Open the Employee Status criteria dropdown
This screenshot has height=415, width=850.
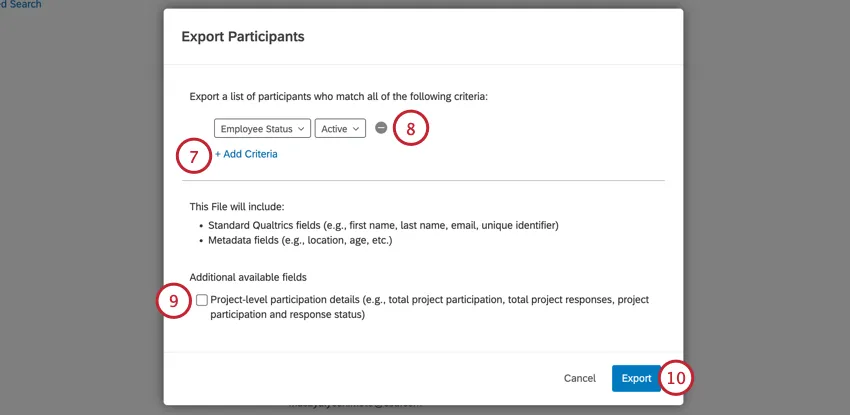click(x=262, y=129)
